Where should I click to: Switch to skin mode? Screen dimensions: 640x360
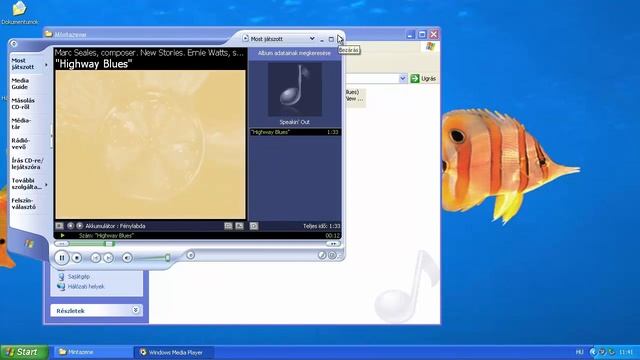point(332,255)
